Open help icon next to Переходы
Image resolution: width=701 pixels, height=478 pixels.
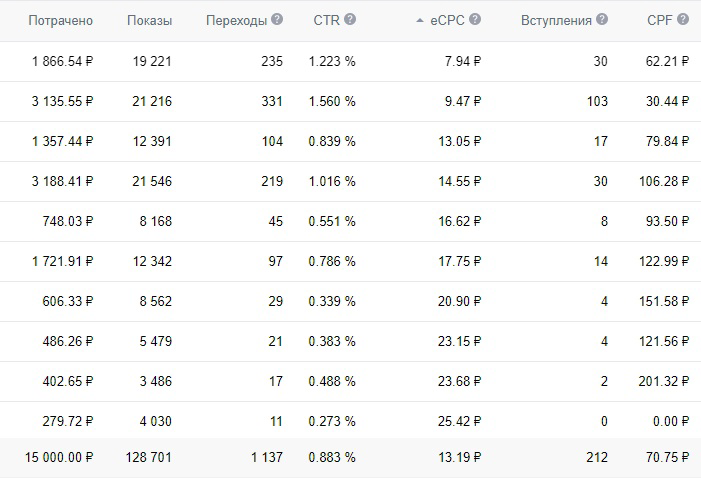click(277, 19)
